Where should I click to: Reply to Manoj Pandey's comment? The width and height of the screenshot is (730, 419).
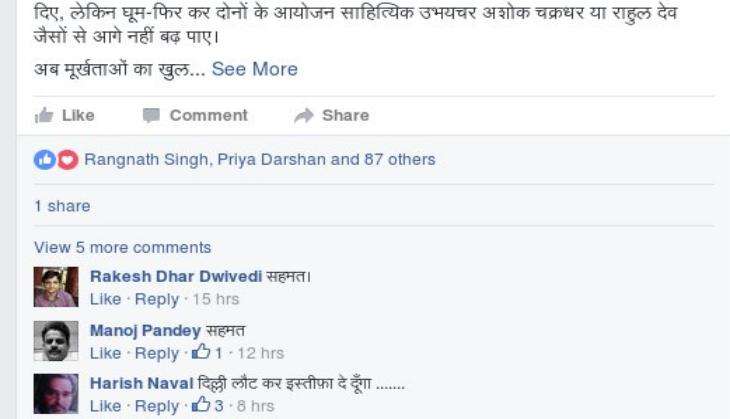pos(157,353)
